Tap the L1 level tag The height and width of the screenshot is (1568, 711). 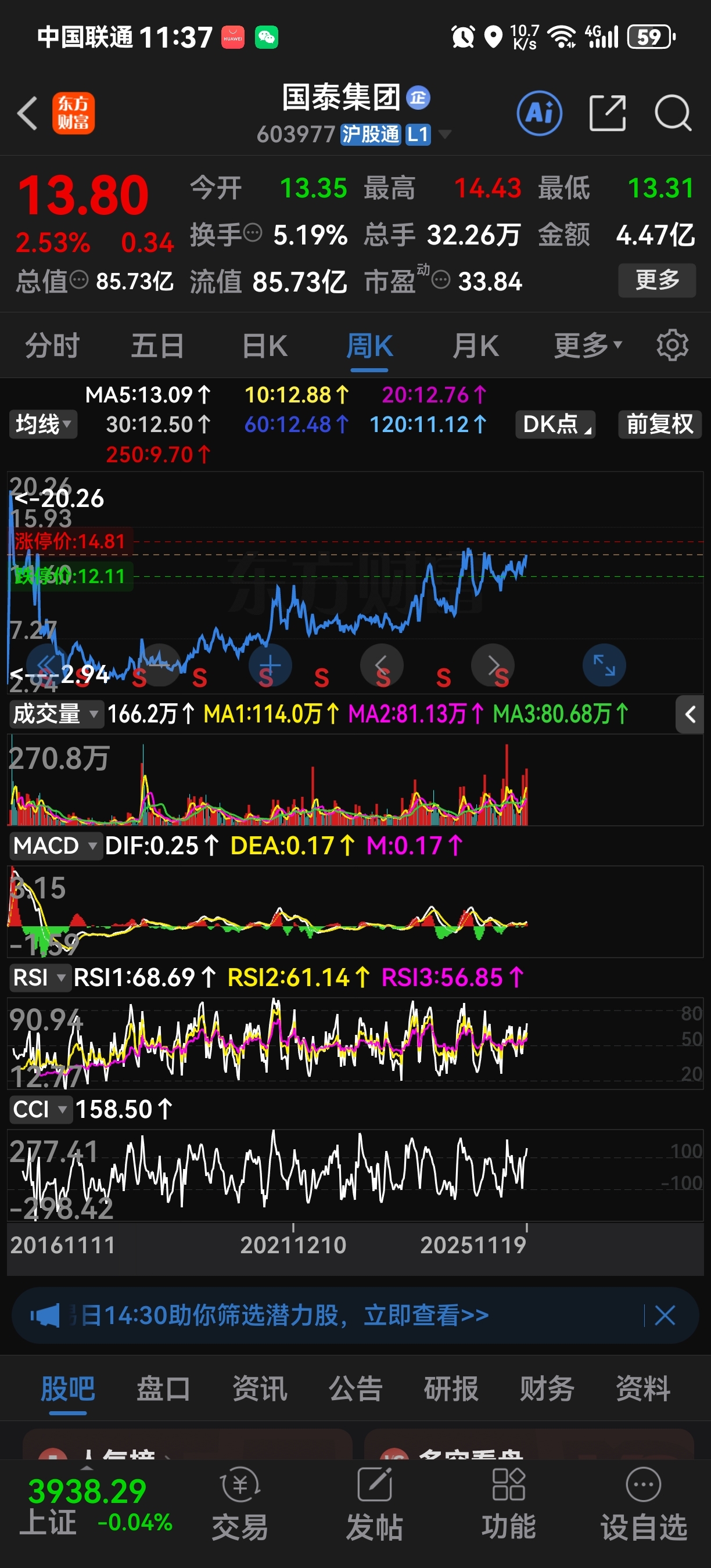[x=418, y=134]
